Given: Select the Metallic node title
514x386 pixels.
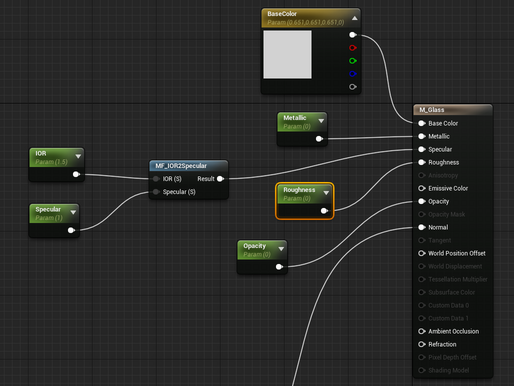Looking at the screenshot, I should [295, 118].
